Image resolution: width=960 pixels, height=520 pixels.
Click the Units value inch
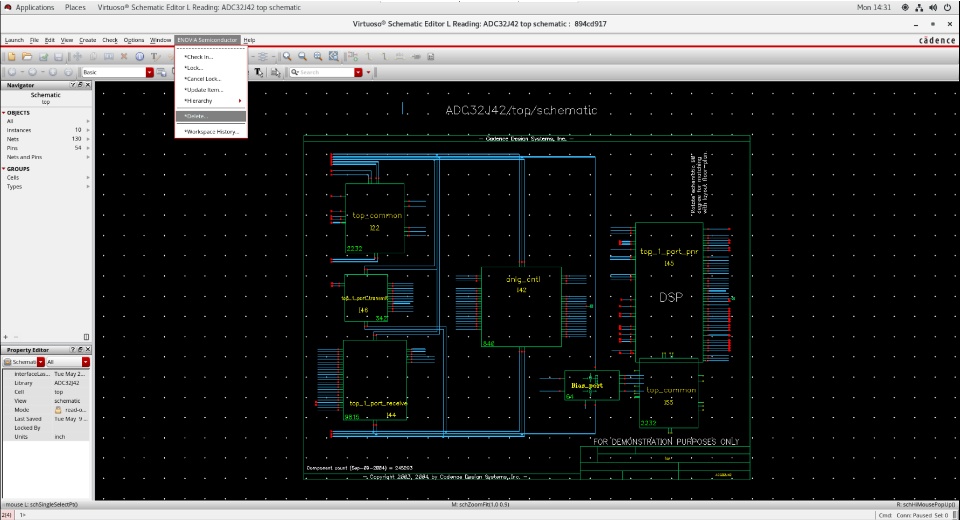pyautogui.click(x=59, y=437)
